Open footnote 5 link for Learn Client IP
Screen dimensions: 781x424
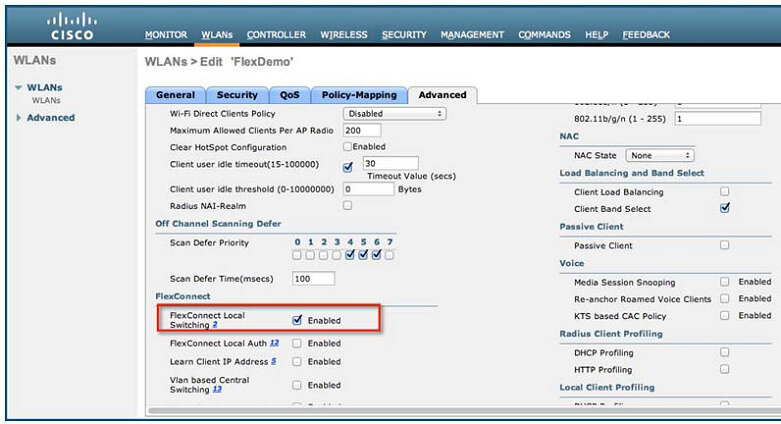pos(273,362)
